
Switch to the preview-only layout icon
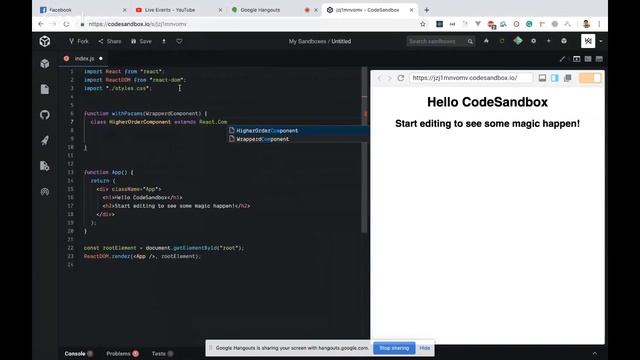pyautogui.click(x=599, y=59)
